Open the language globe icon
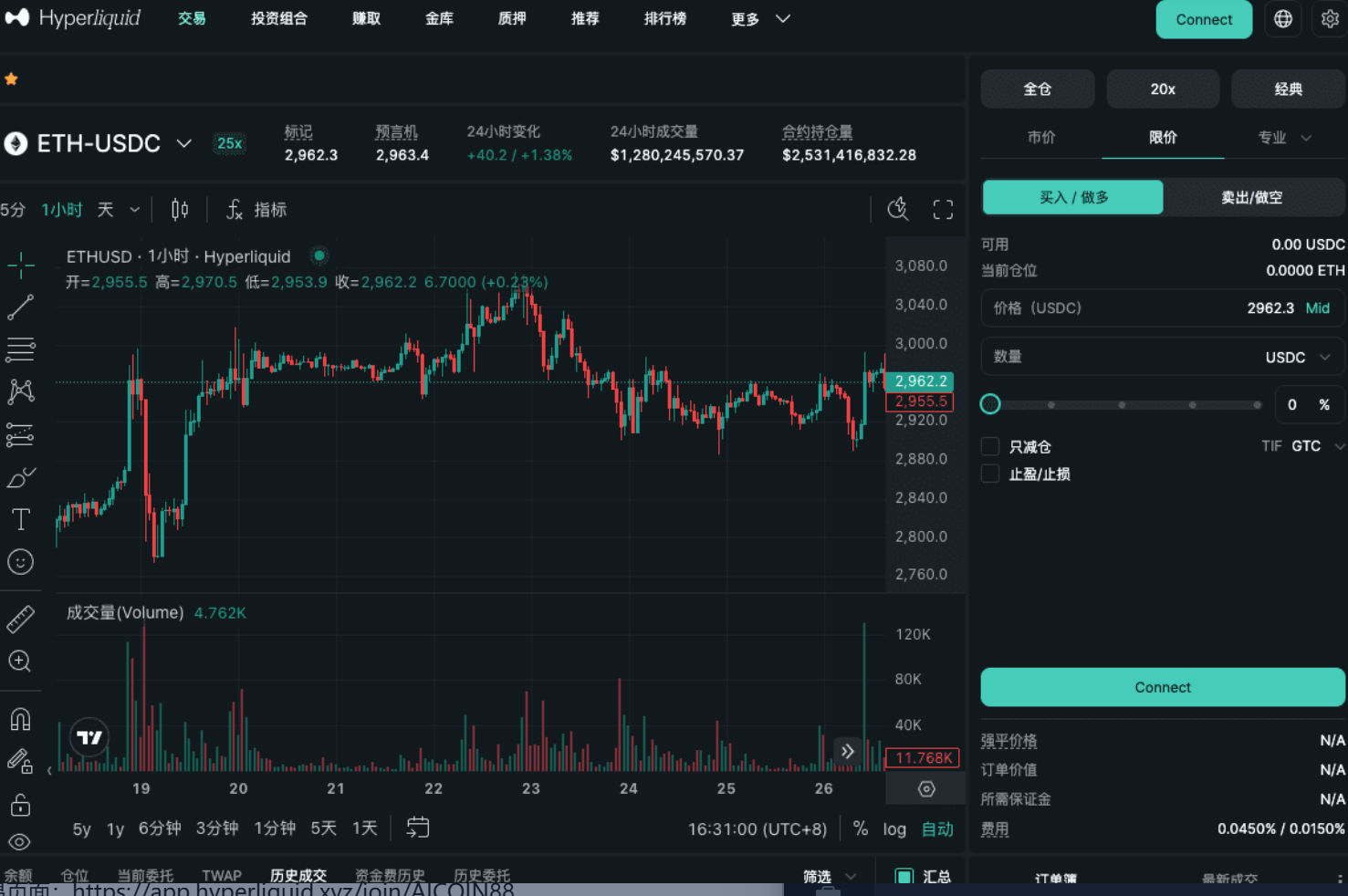 click(x=1282, y=19)
